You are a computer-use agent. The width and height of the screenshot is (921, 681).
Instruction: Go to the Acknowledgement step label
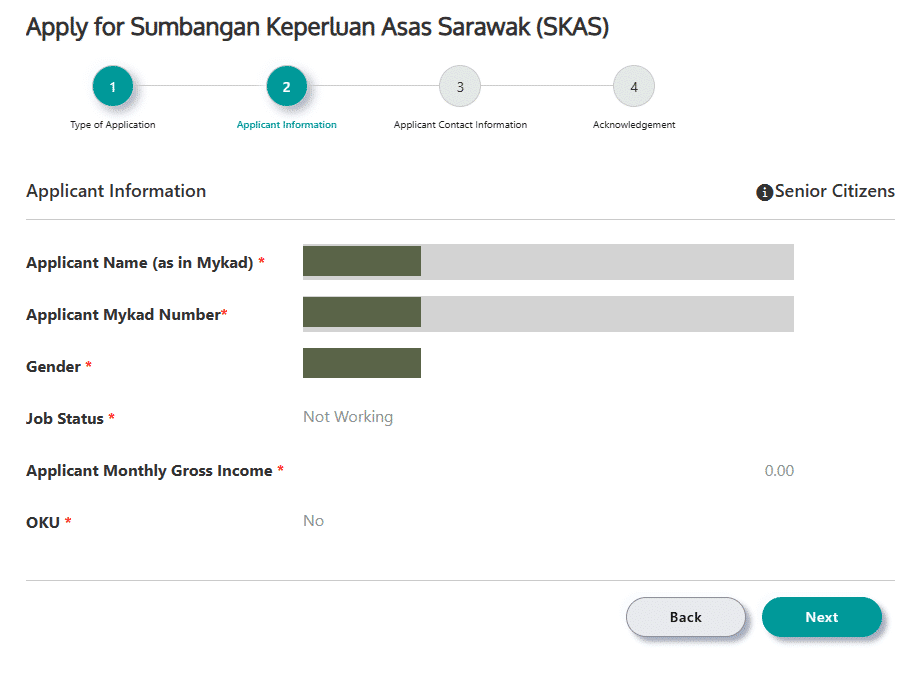point(634,125)
